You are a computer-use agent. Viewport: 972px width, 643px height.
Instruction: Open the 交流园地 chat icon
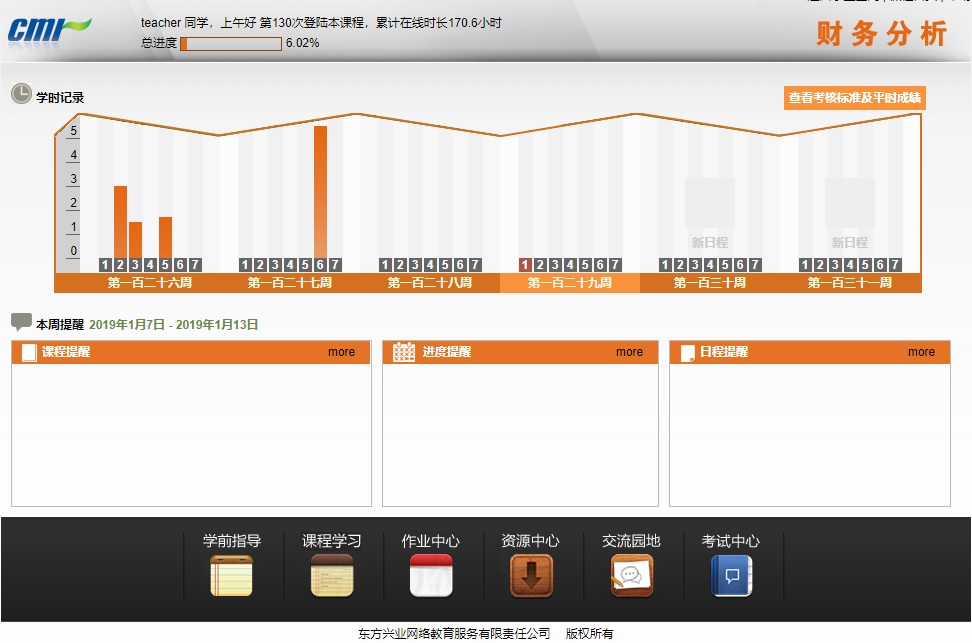coord(632,576)
